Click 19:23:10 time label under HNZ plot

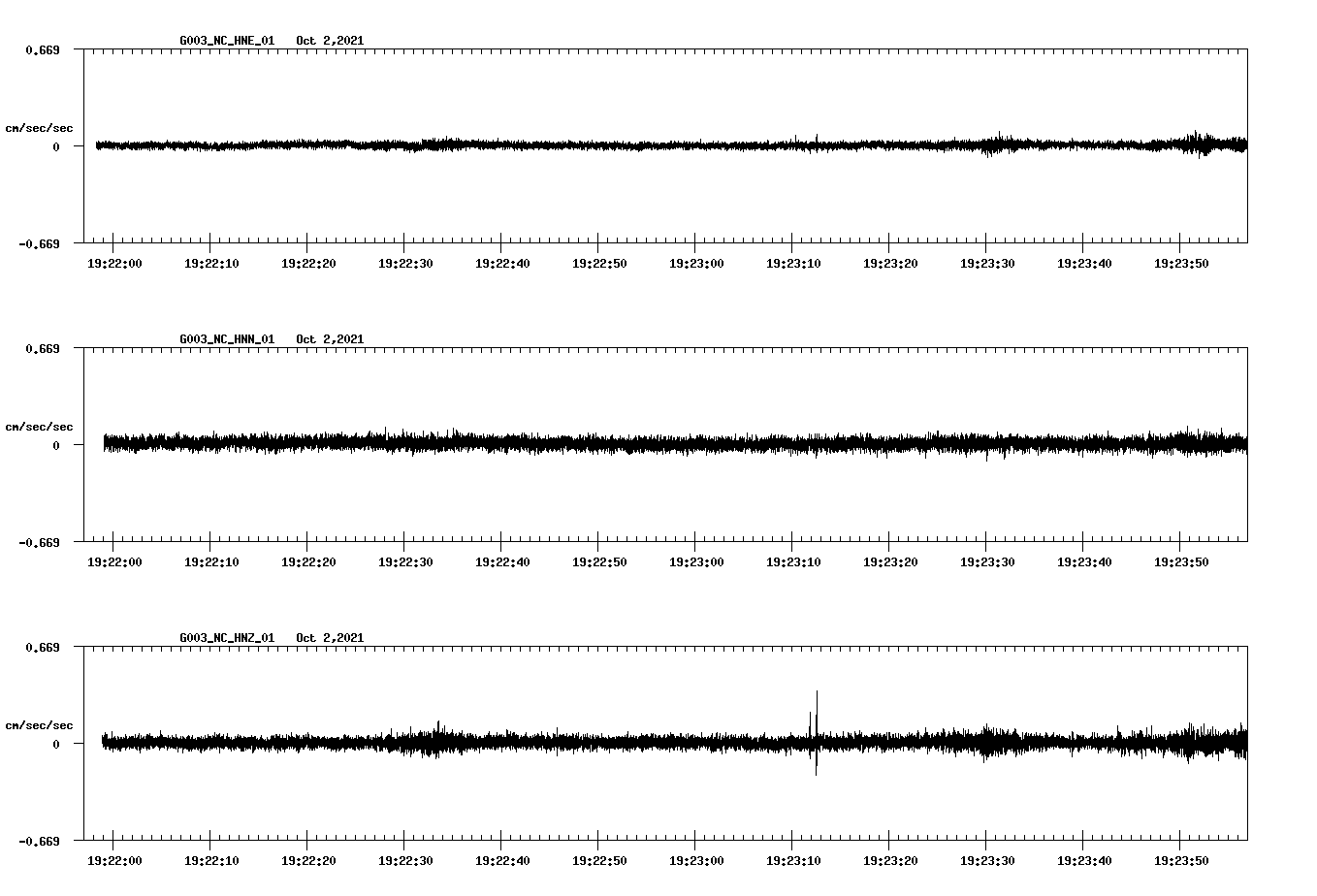click(793, 860)
